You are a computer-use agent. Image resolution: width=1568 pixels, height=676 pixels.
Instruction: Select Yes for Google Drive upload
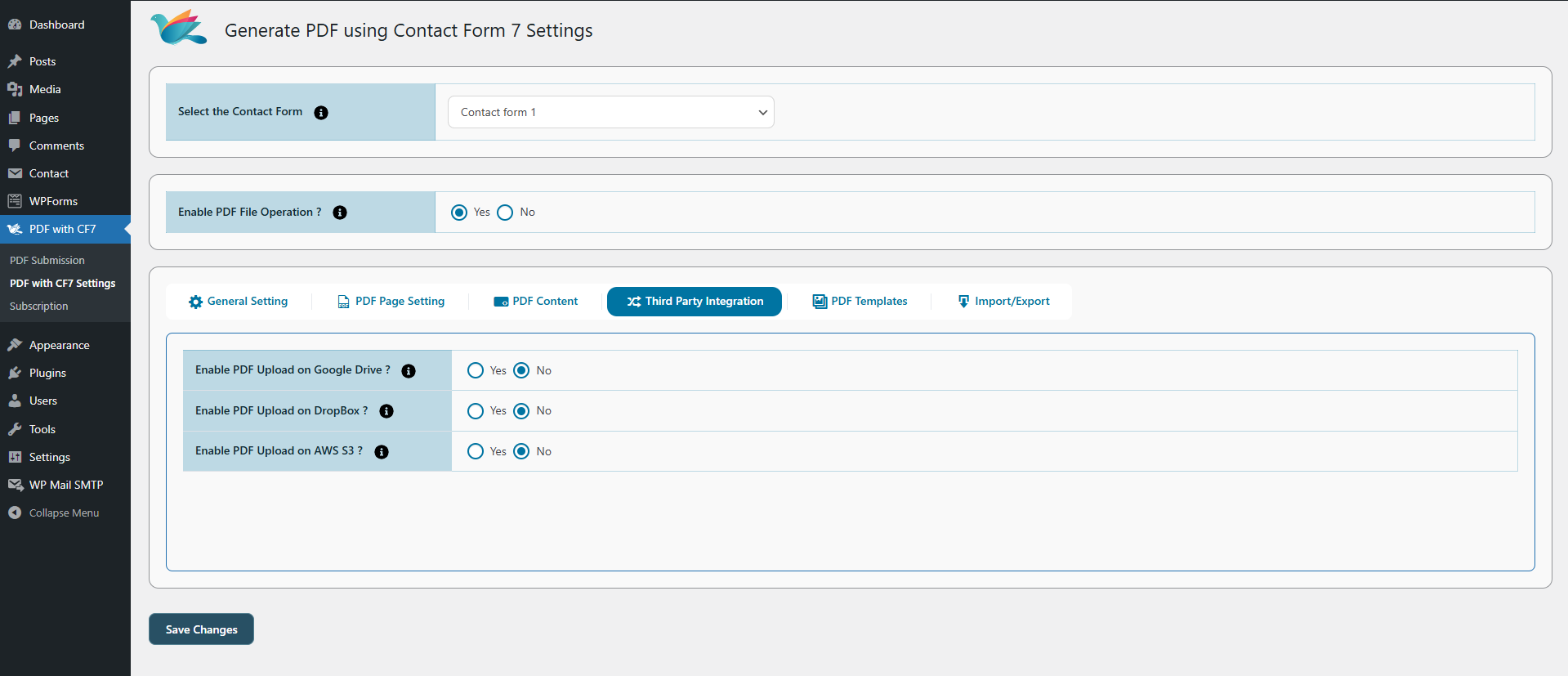pos(476,370)
